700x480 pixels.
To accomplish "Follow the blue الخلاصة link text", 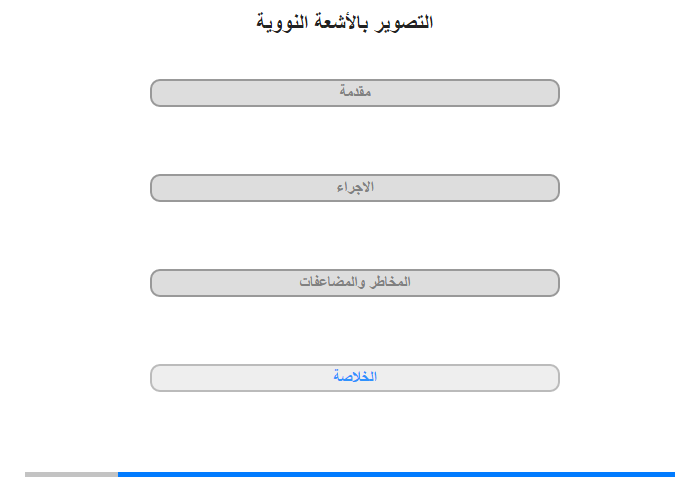I will point(355,376).
